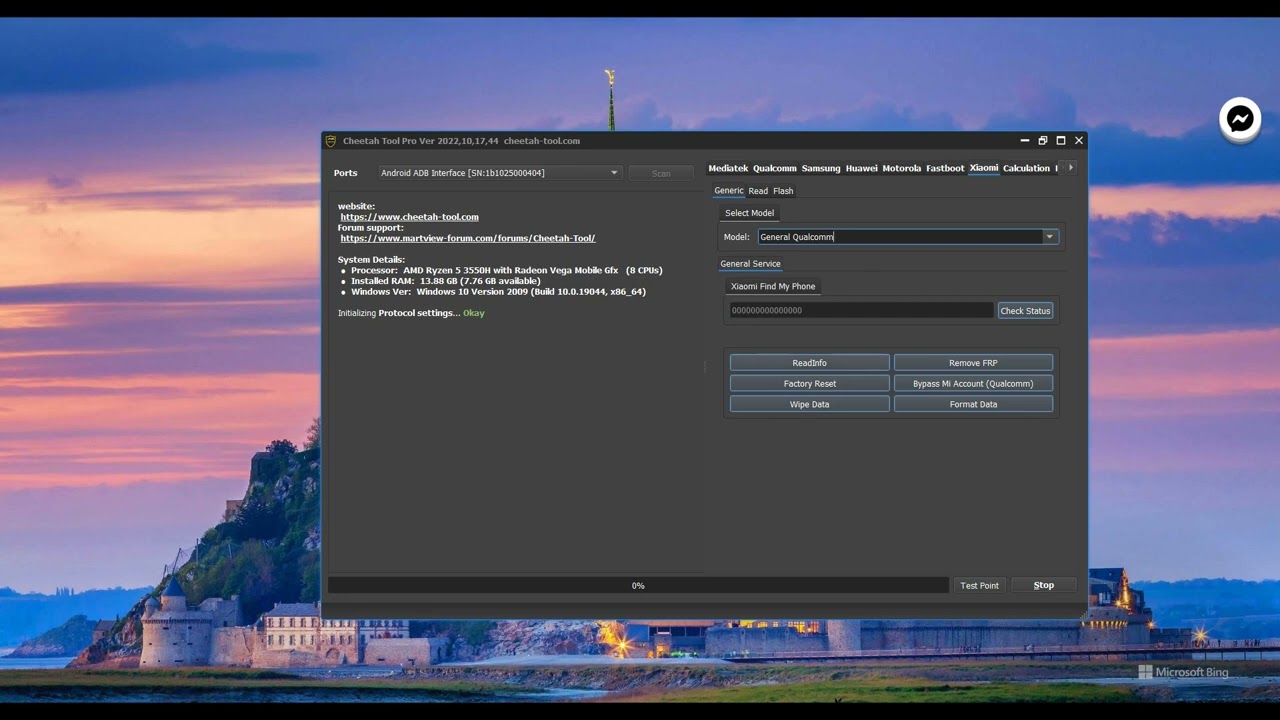Maximize the Cheetah Tool Pro window
Viewport: 1280px width, 720px height.
click(x=1061, y=141)
